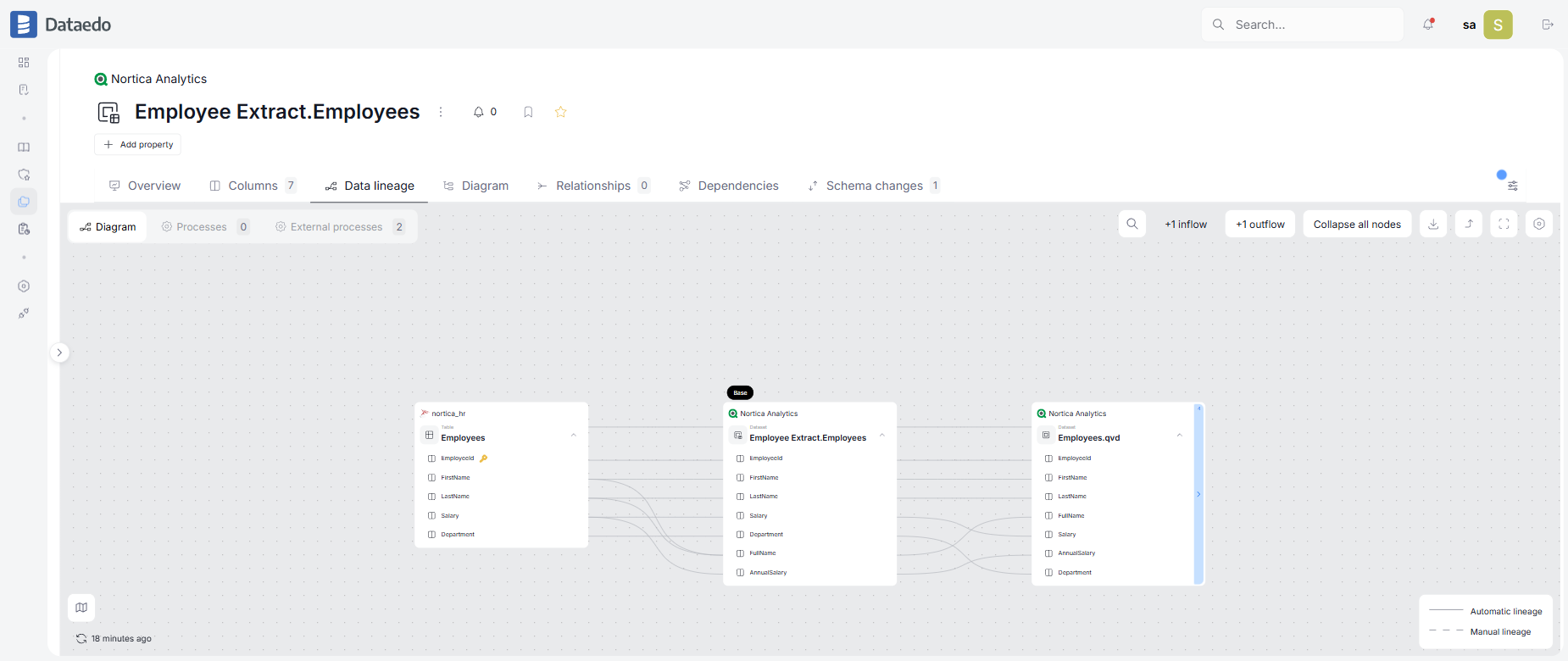Collapse the Employee Extract.Employees node
The image size is (1568, 661).
click(x=882, y=436)
